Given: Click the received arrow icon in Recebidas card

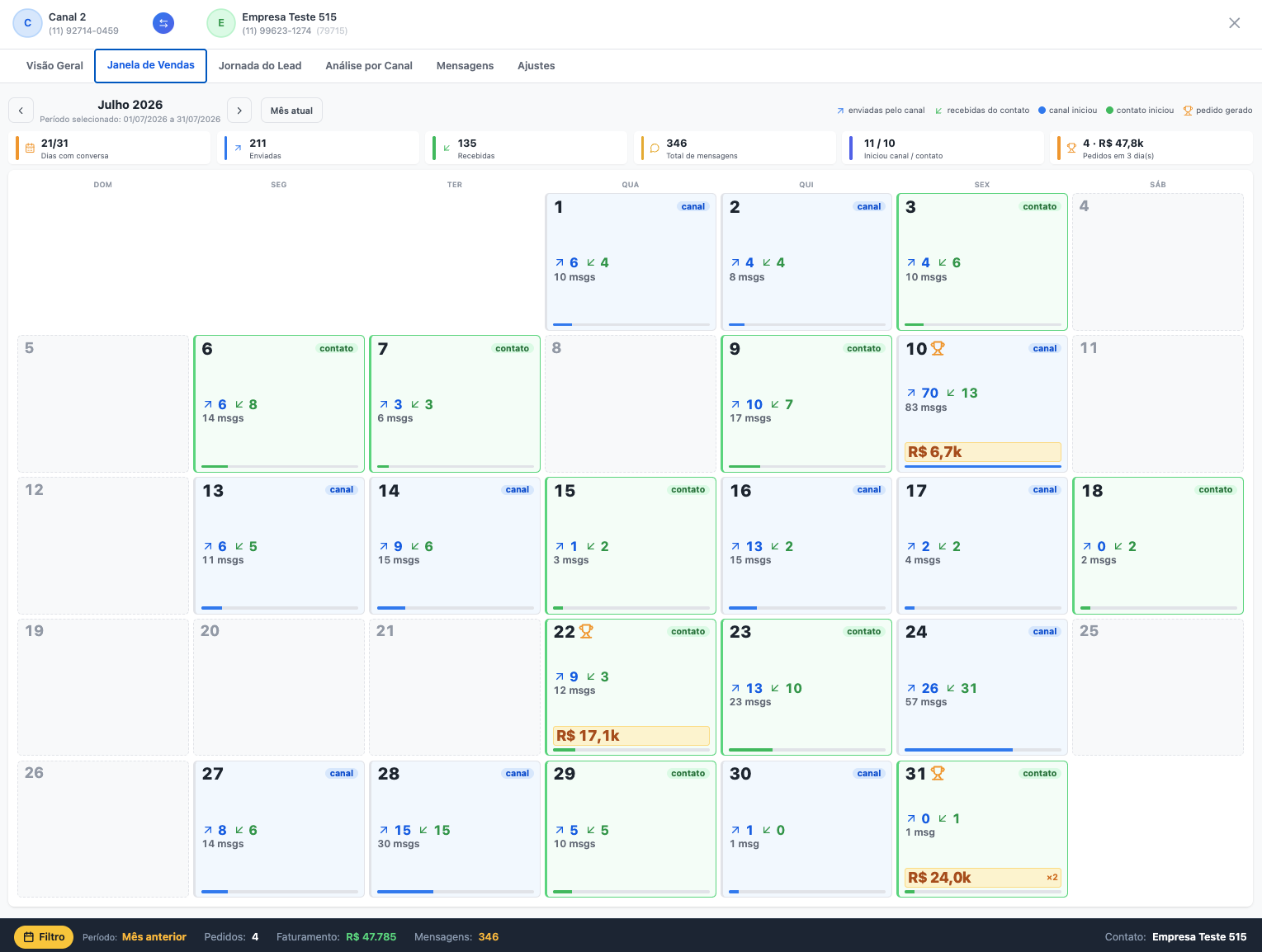Looking at the screenshot, I should pyautogui.click(x=447, y=148).
